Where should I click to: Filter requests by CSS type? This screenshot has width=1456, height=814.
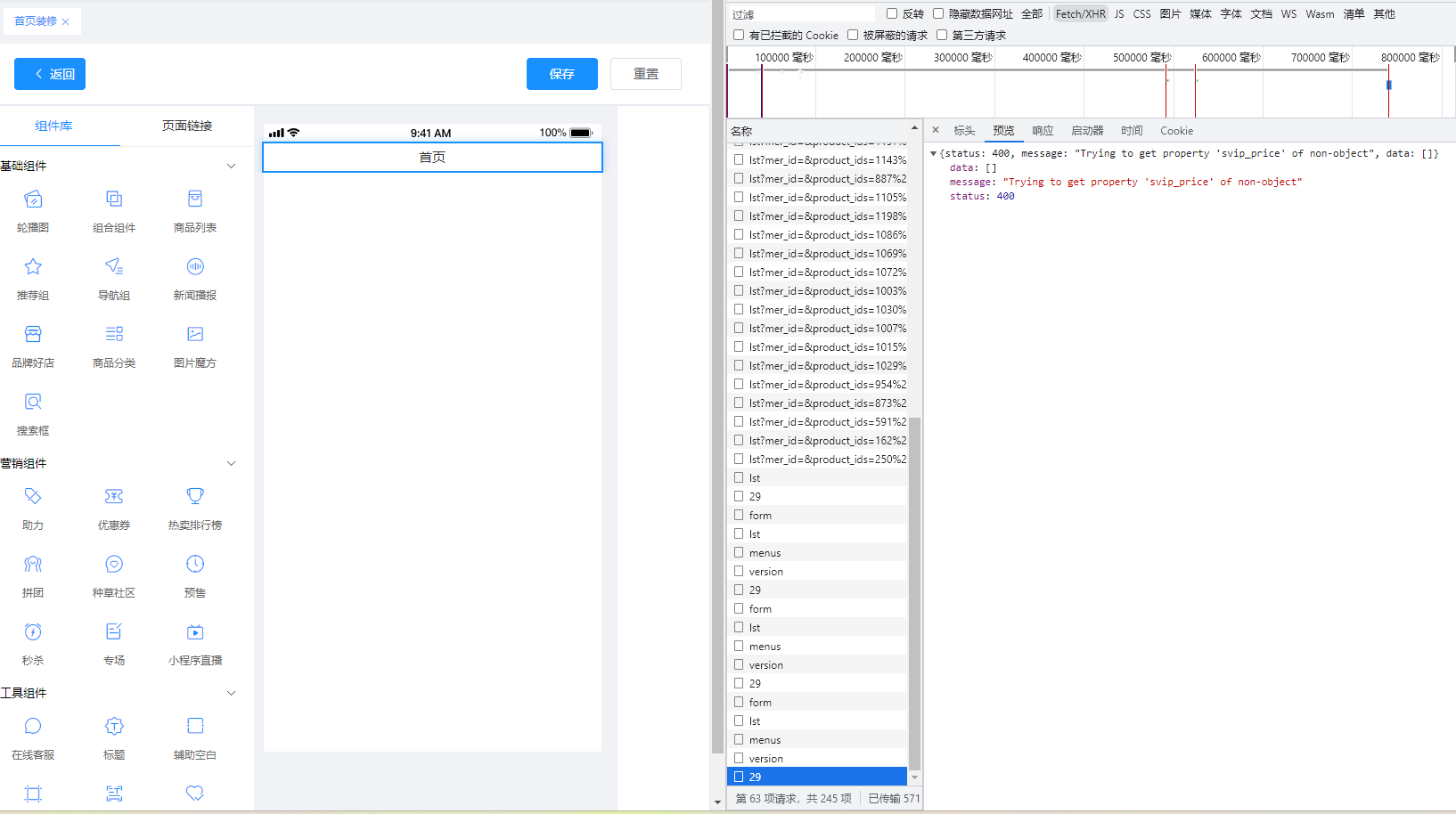pos(1141,13)
